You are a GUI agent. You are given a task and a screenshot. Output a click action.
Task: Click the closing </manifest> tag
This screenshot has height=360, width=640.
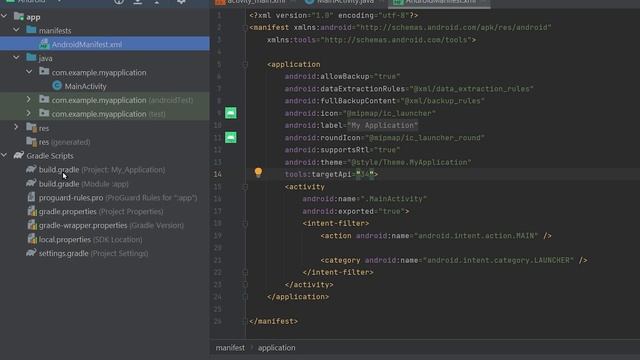click(273, 321)
